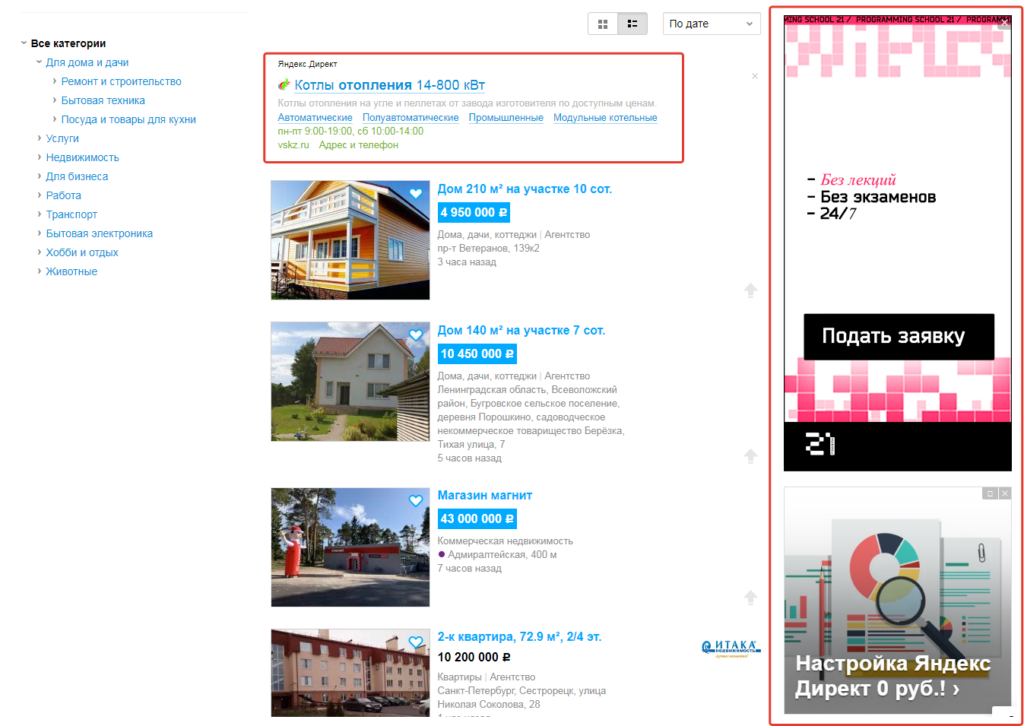Switch to grid view layout
This screenshot has height=726, width=1024.
pyautogui.click(x=603, y=24)
